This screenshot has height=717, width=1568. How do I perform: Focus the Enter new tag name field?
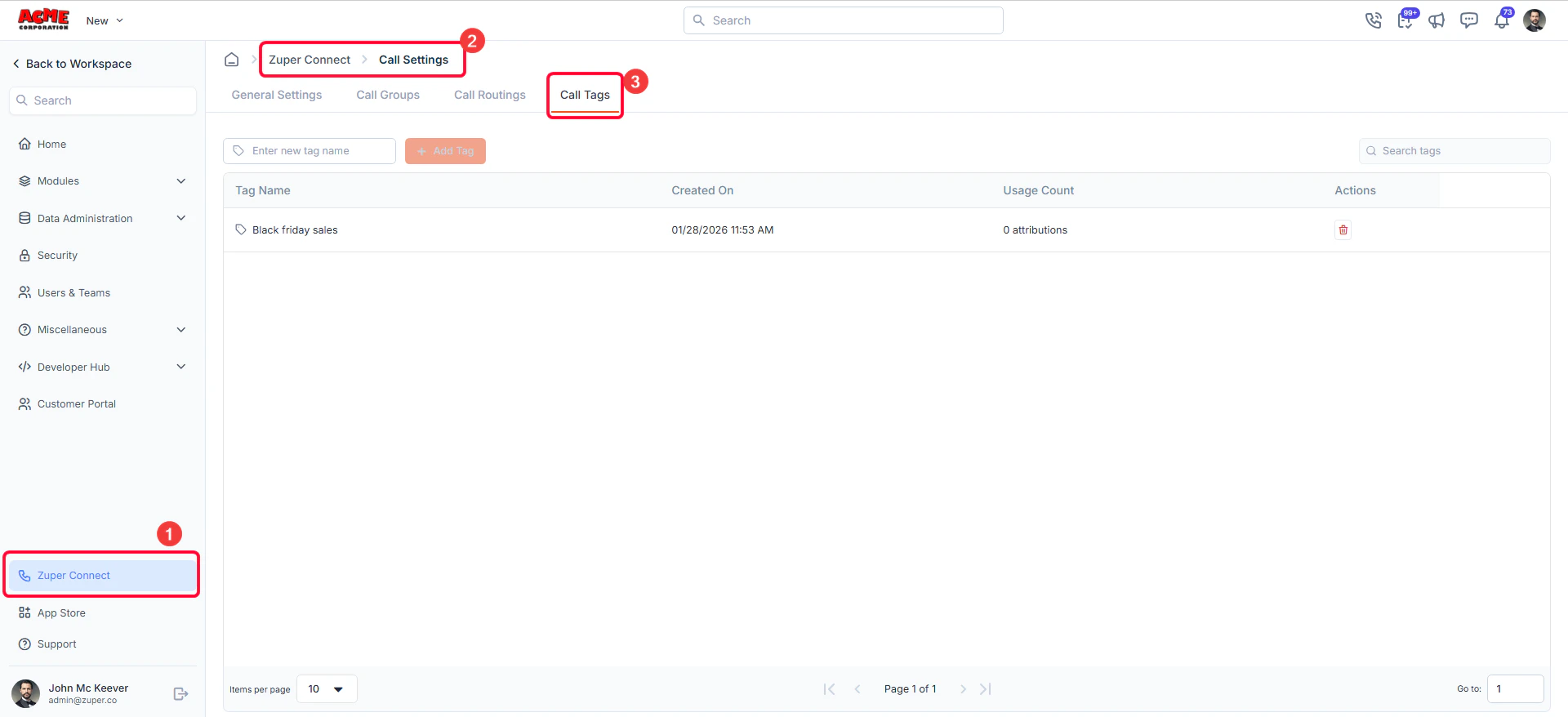coord(310,151)
